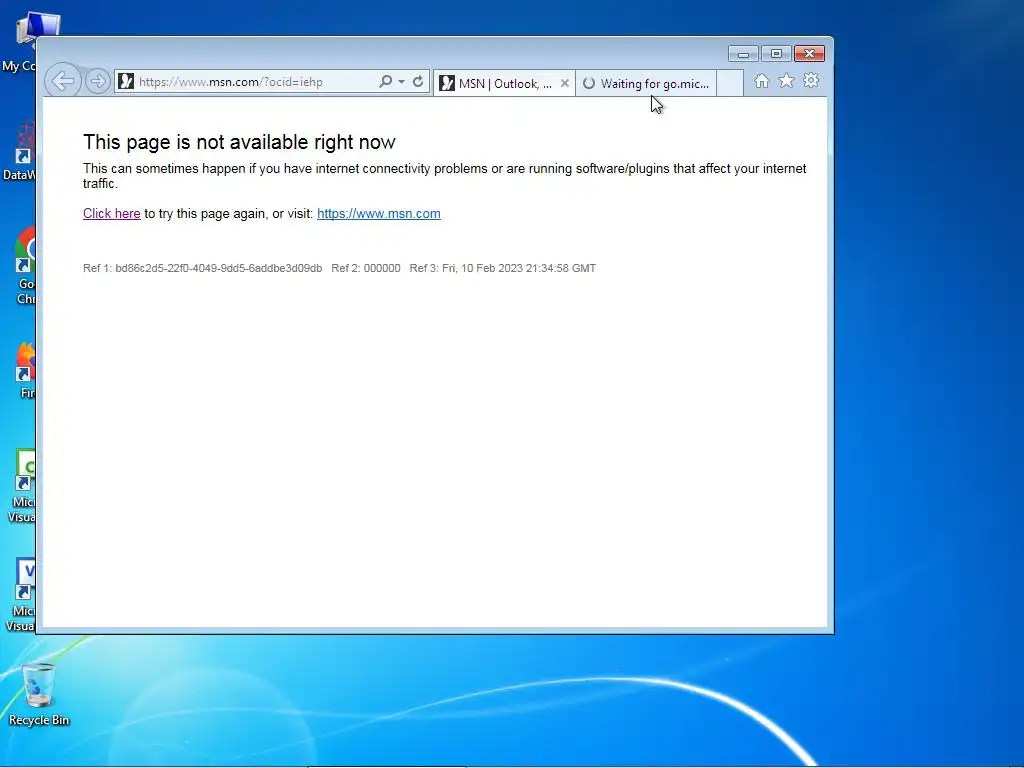Click the Ref 3 date timestamp text
The height and width of the screenshot is (768, 1024).
coord(502,268)
